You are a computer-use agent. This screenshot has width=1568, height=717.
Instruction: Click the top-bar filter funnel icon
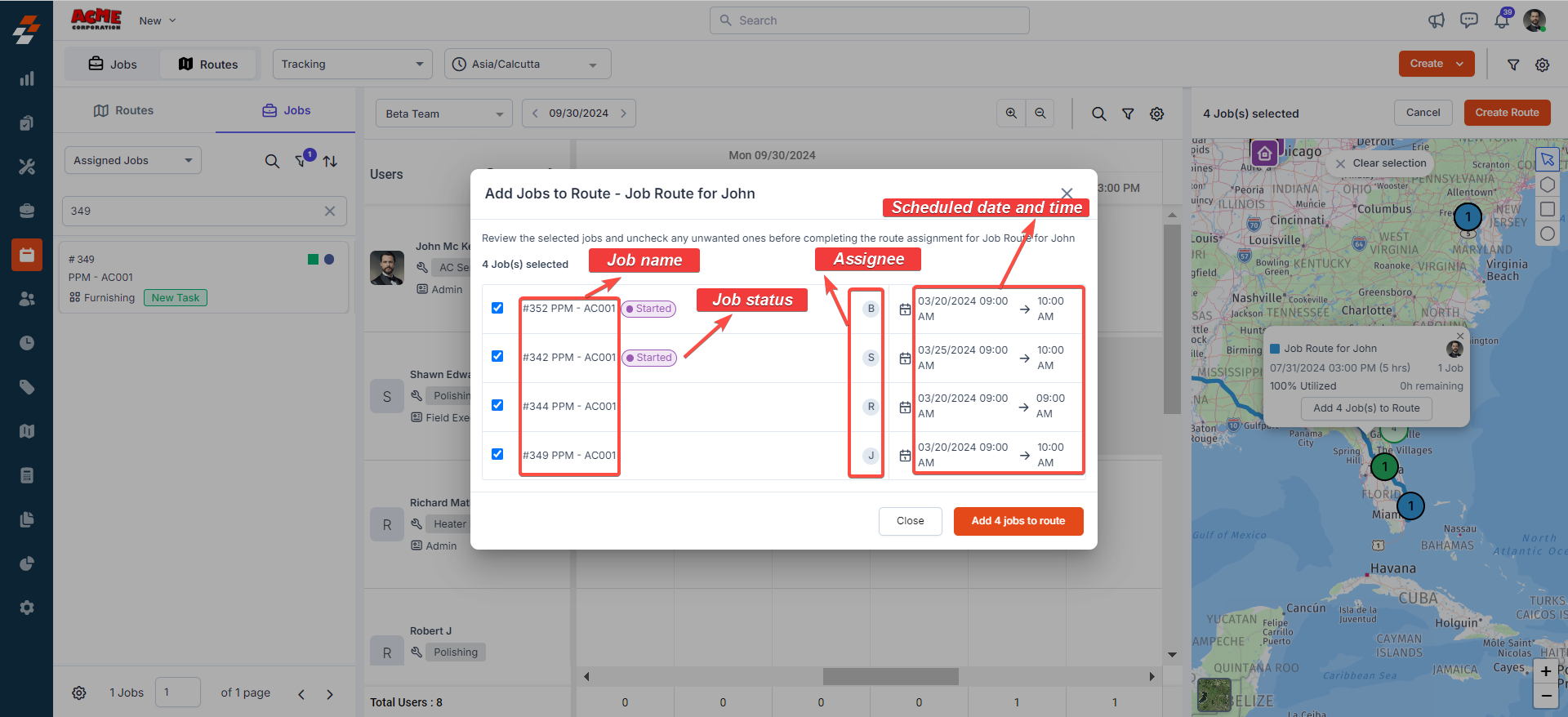[x=1512, y=65]
